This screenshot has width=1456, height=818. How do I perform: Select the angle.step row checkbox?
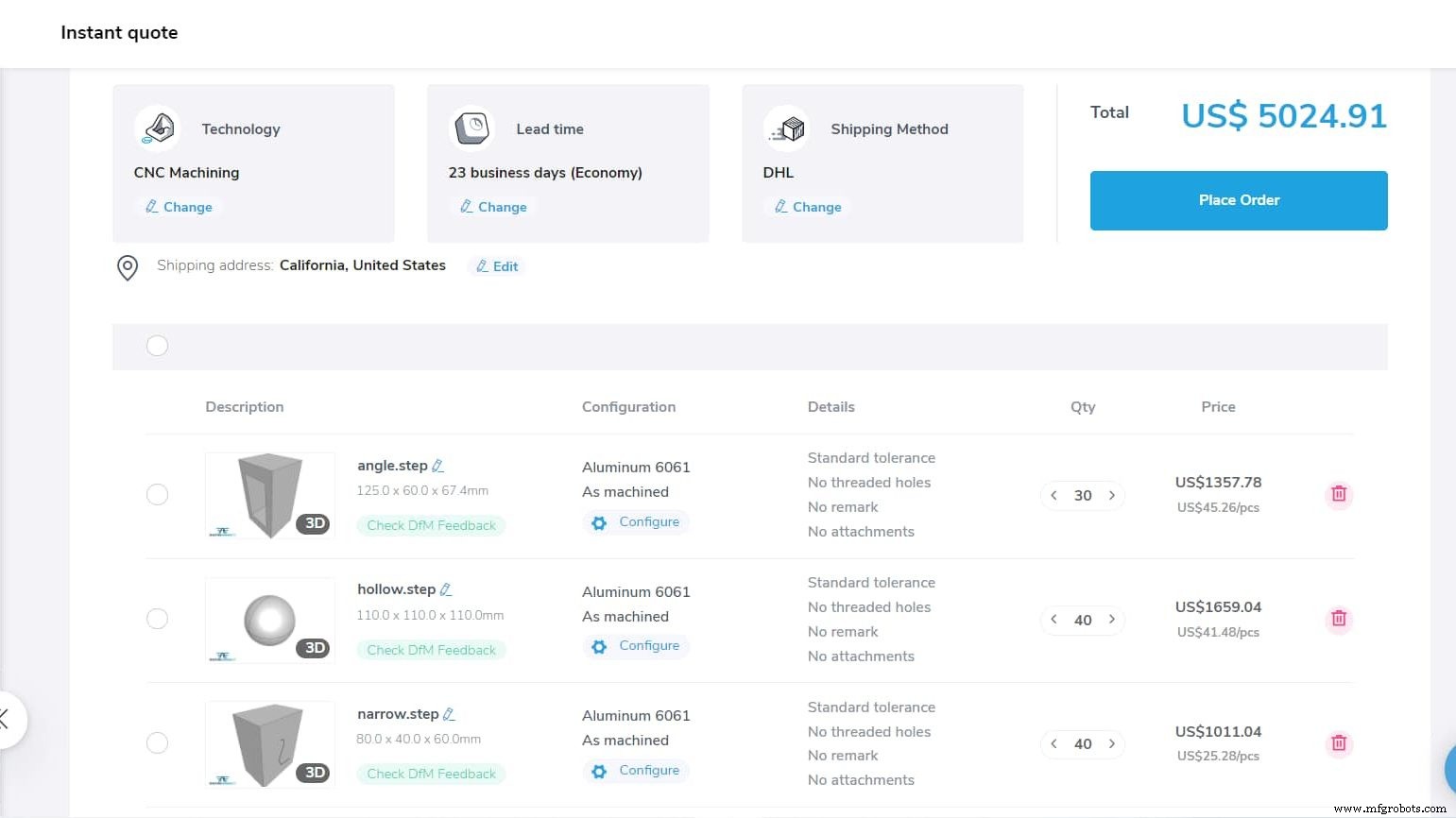tap(157, 494)
